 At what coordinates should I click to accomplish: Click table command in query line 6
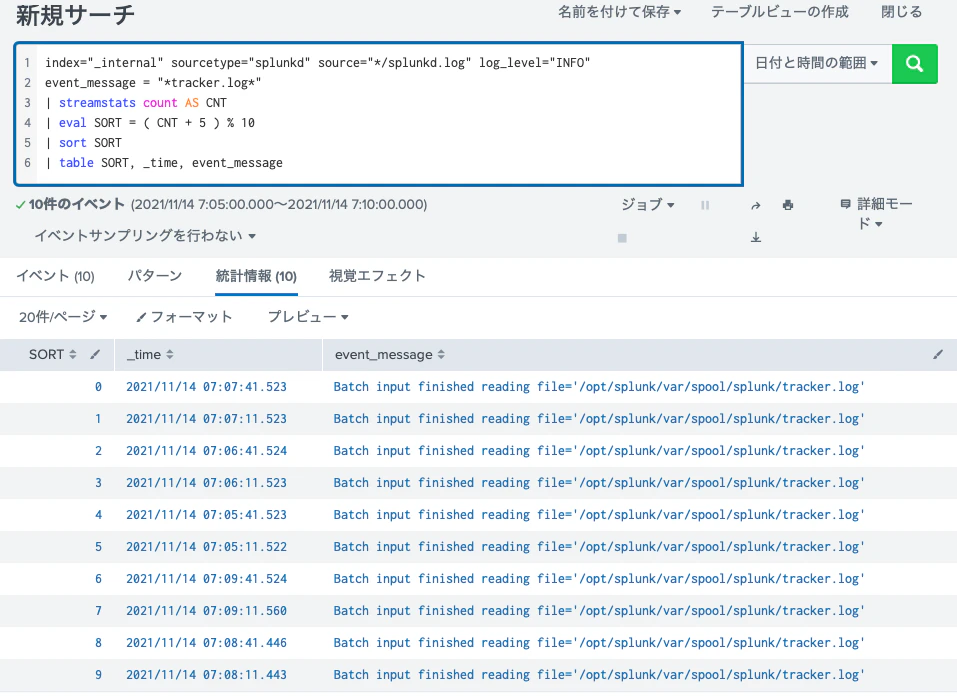[x=76, y=163]
